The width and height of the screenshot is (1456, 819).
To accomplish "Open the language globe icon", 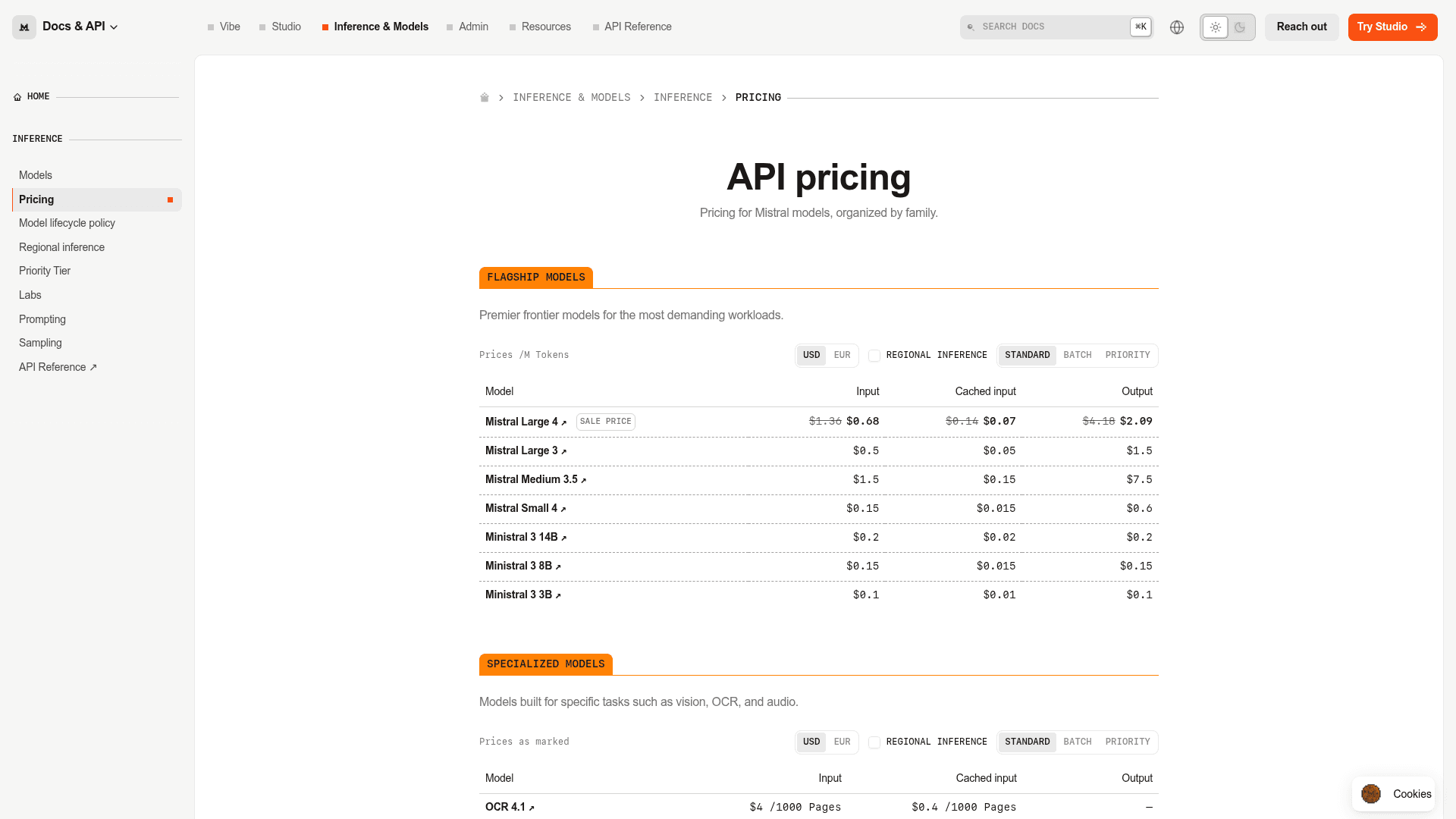I will pos(1177,27).
